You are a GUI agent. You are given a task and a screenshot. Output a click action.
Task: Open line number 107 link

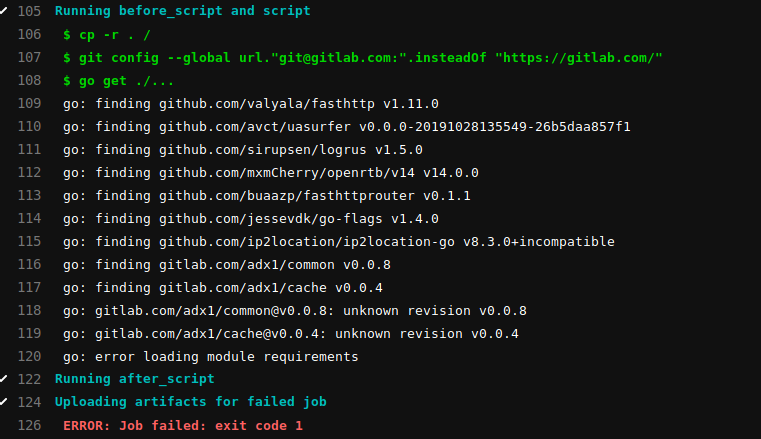point(29,57)
